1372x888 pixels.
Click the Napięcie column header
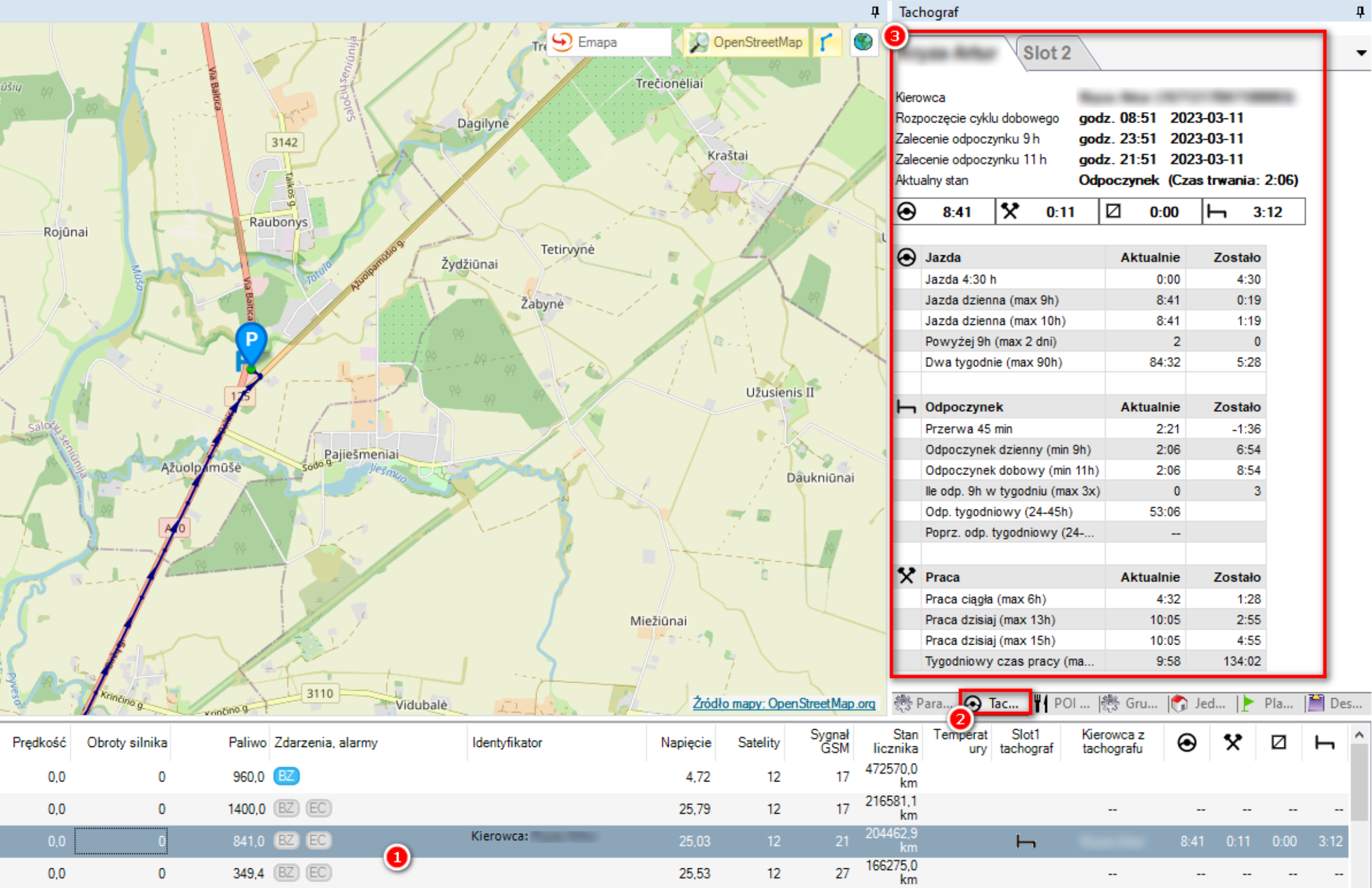pyautogui.click(x=686, y=742)
